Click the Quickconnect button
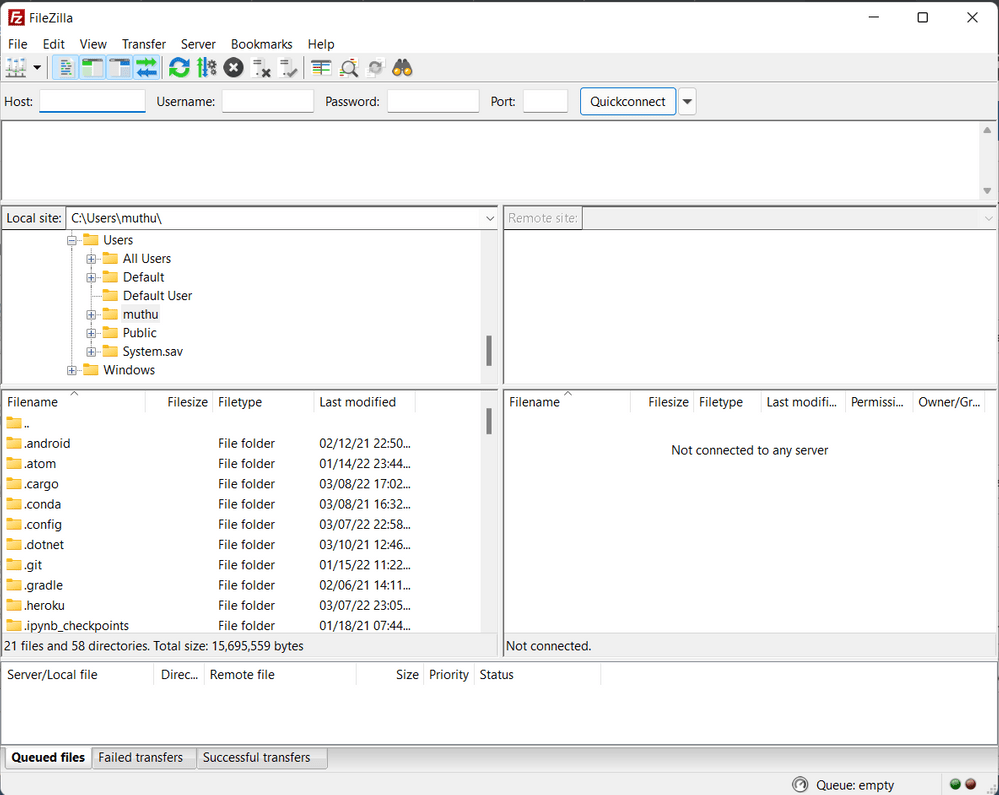 [x=628, y=101]
